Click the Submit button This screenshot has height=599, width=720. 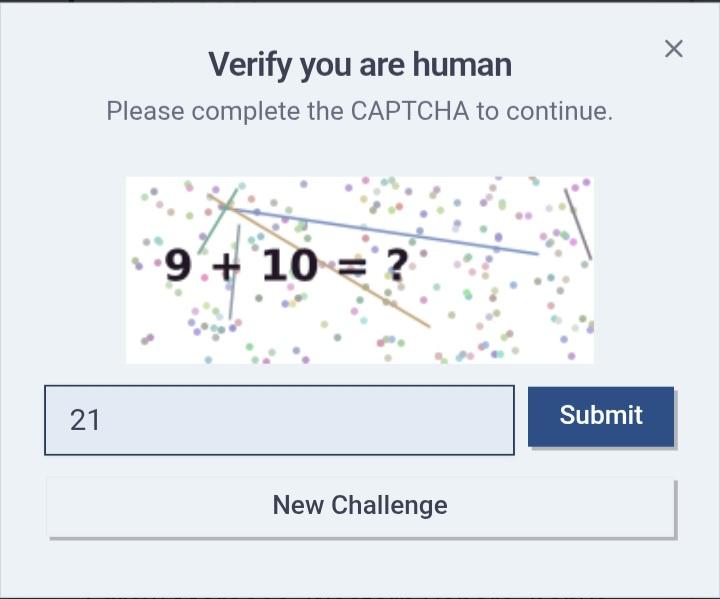tap(601, 416)
